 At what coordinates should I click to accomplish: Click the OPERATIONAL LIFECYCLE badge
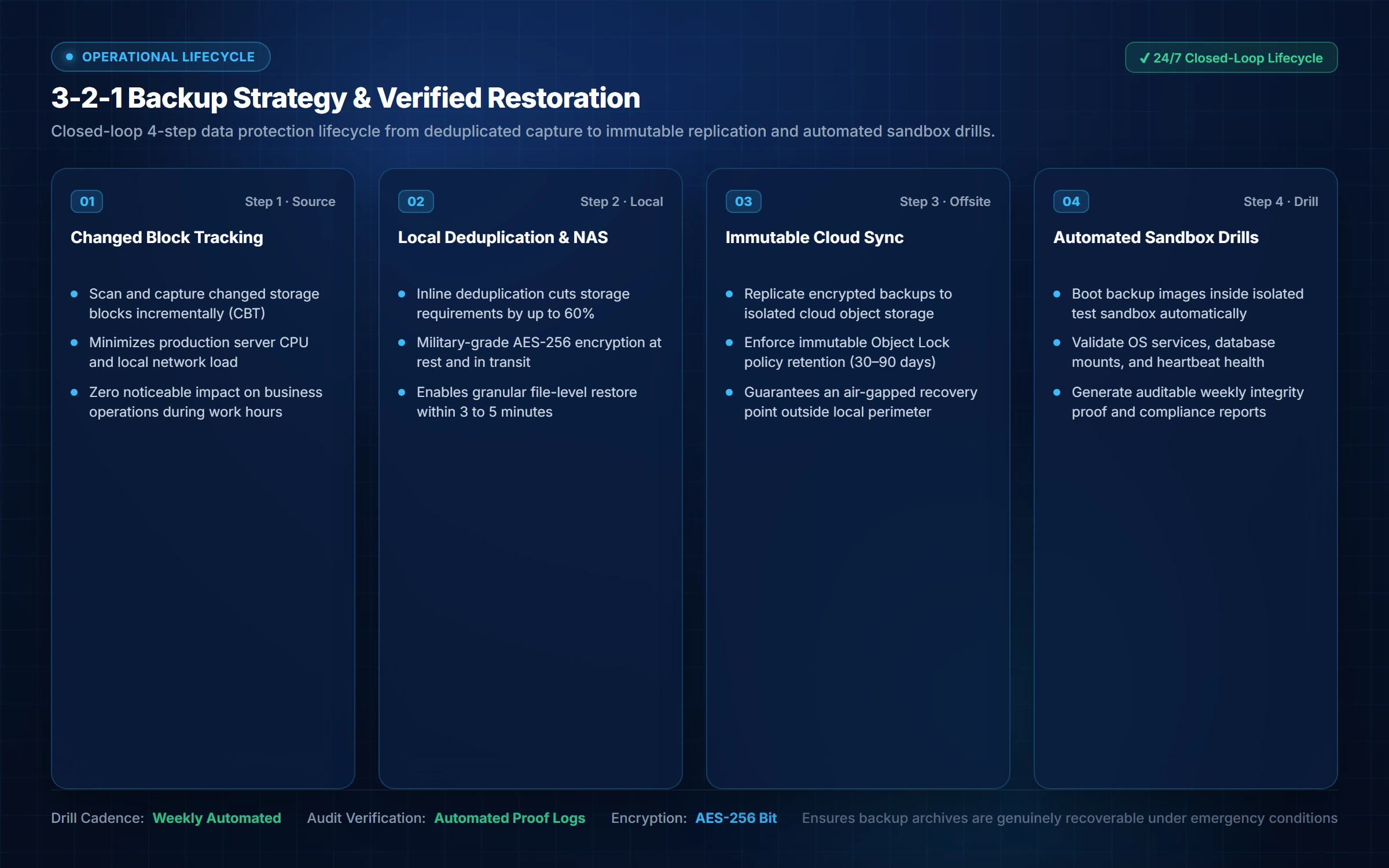160,57
